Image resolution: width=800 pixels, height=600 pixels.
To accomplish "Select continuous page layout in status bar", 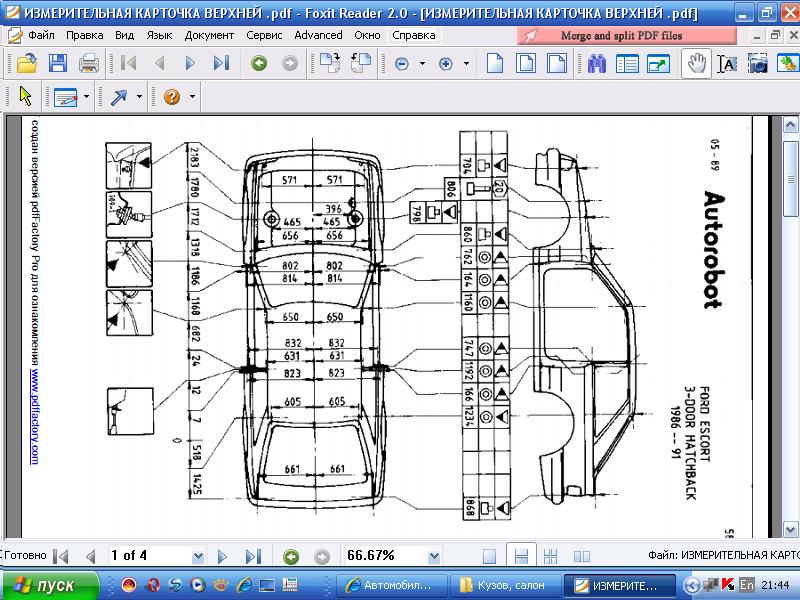I will (x=521, y=556).
